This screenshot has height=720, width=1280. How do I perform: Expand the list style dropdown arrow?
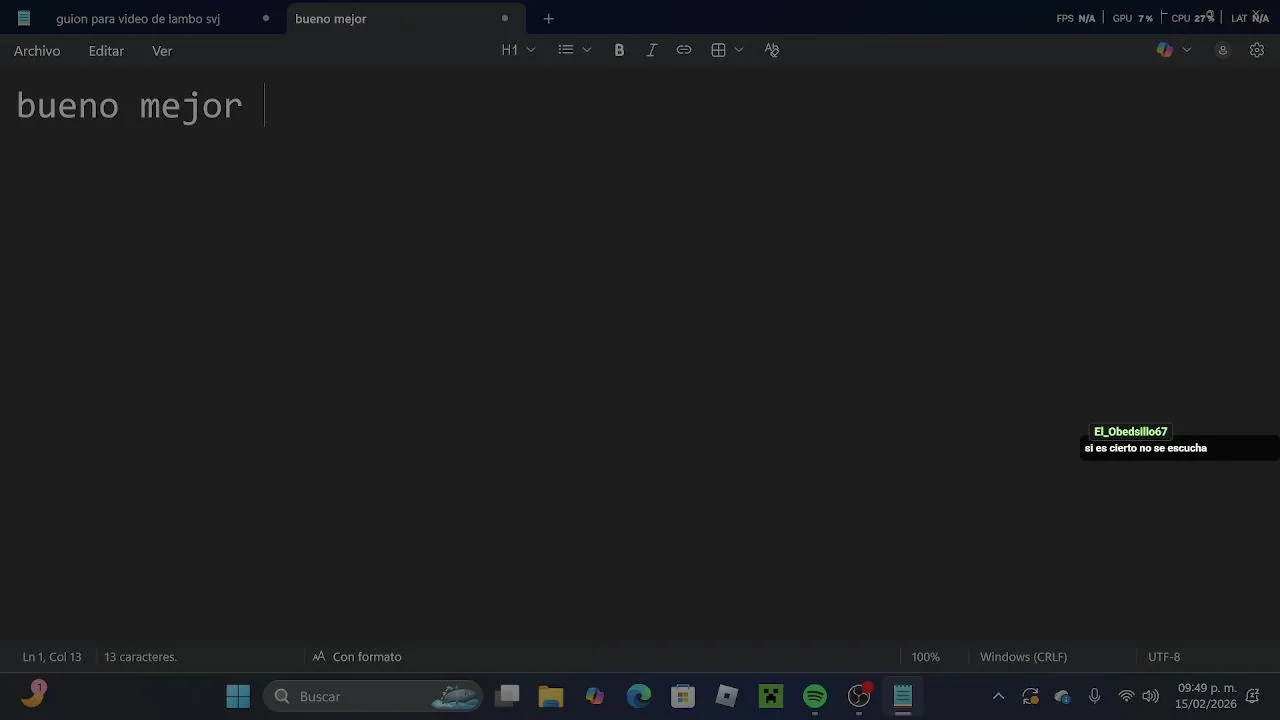pyautogui.click(x=587, y=50)
